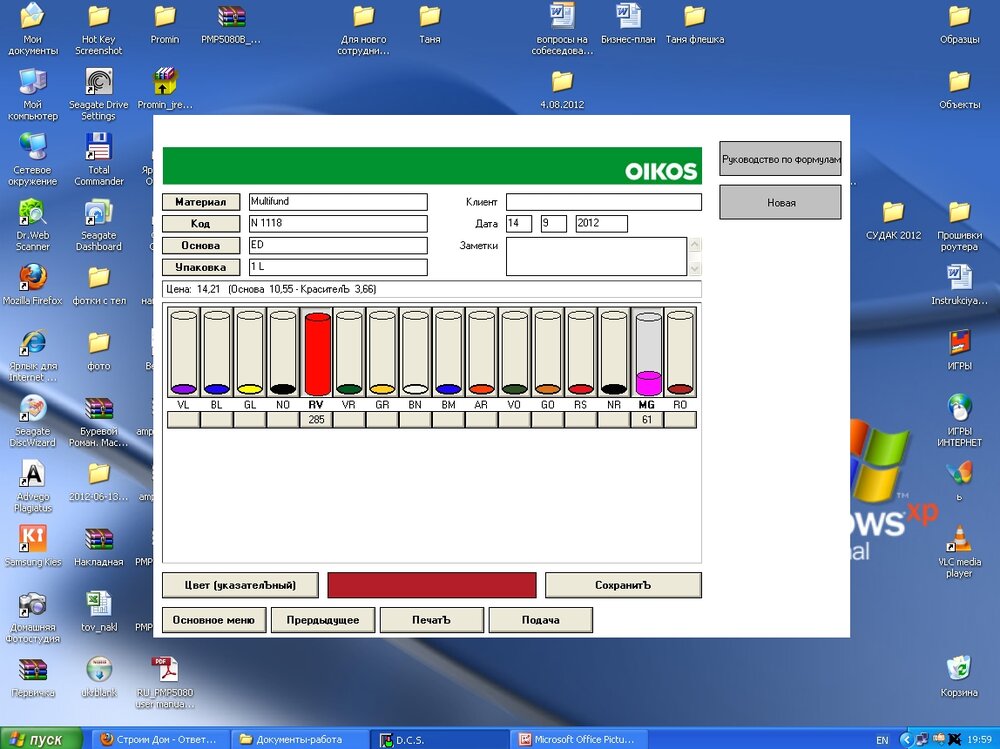Switch to Документы-работа taskbar window

tap(296, 739)
